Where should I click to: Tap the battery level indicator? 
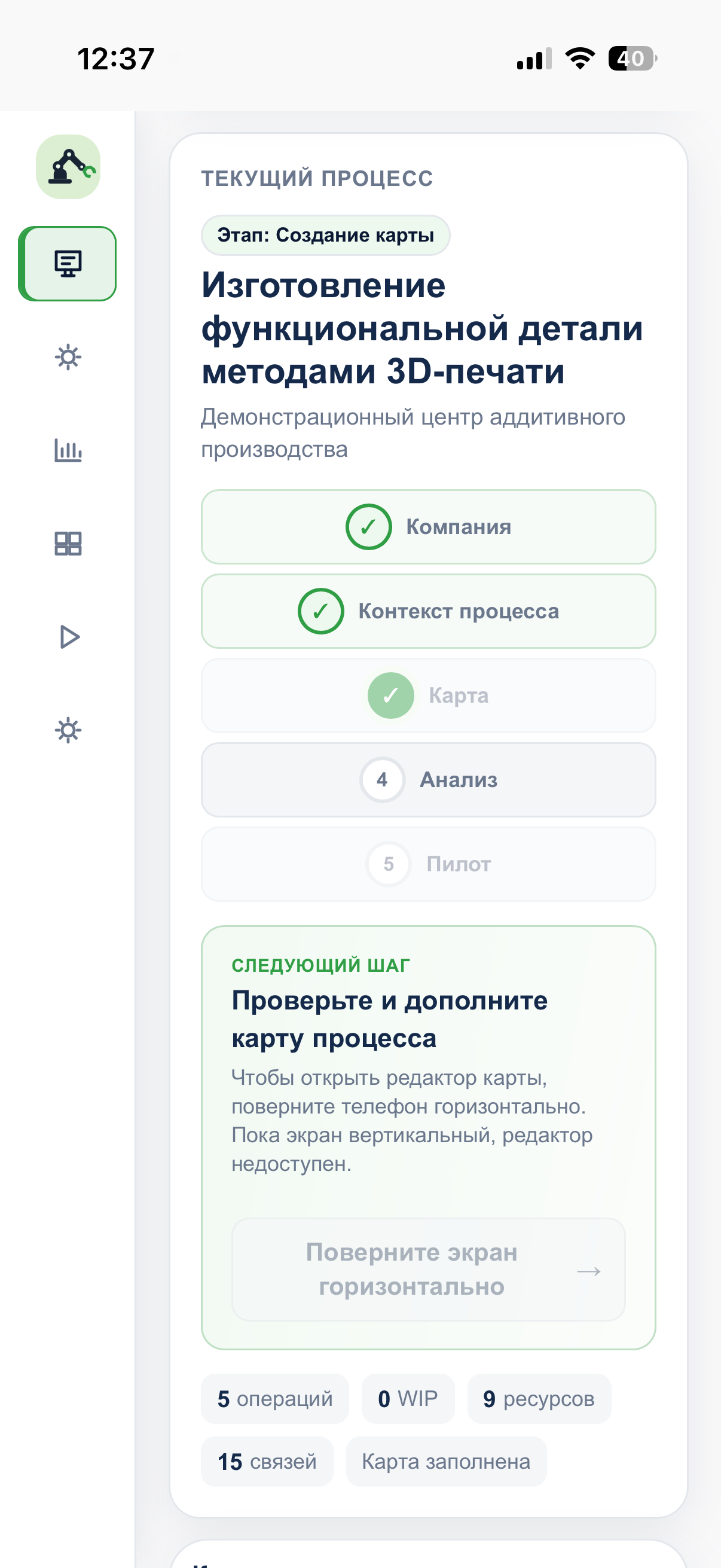click(633, 59)
